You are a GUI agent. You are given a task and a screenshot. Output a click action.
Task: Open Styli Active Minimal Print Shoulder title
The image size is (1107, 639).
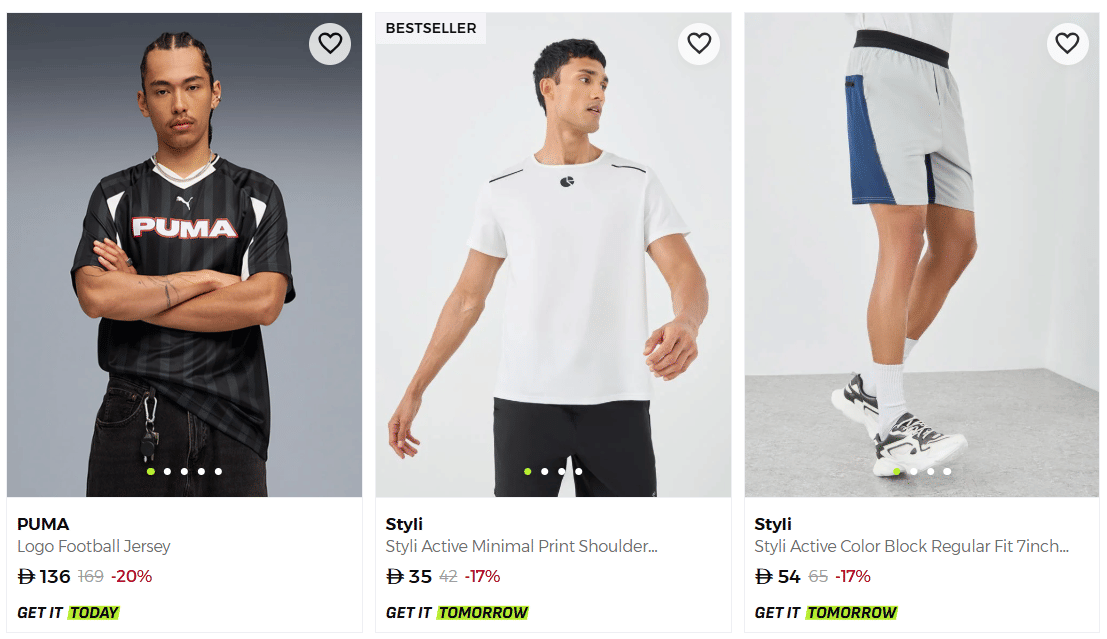point(521,547)
